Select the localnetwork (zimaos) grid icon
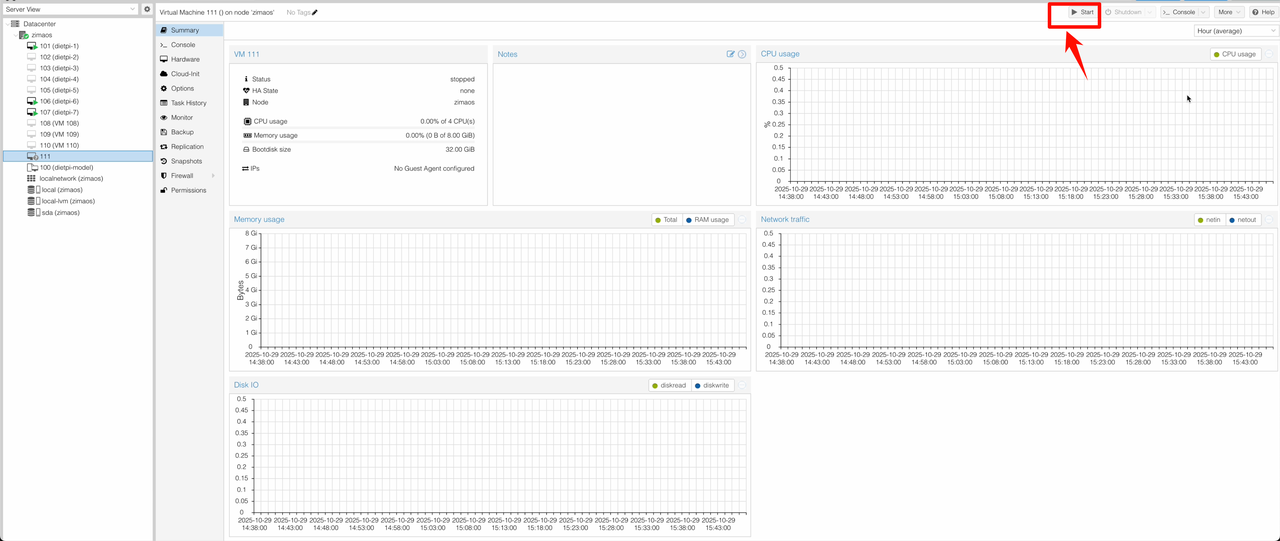The height and width of the screenshot is (541, 1280). pyautogui.click(x=32, y=179)
